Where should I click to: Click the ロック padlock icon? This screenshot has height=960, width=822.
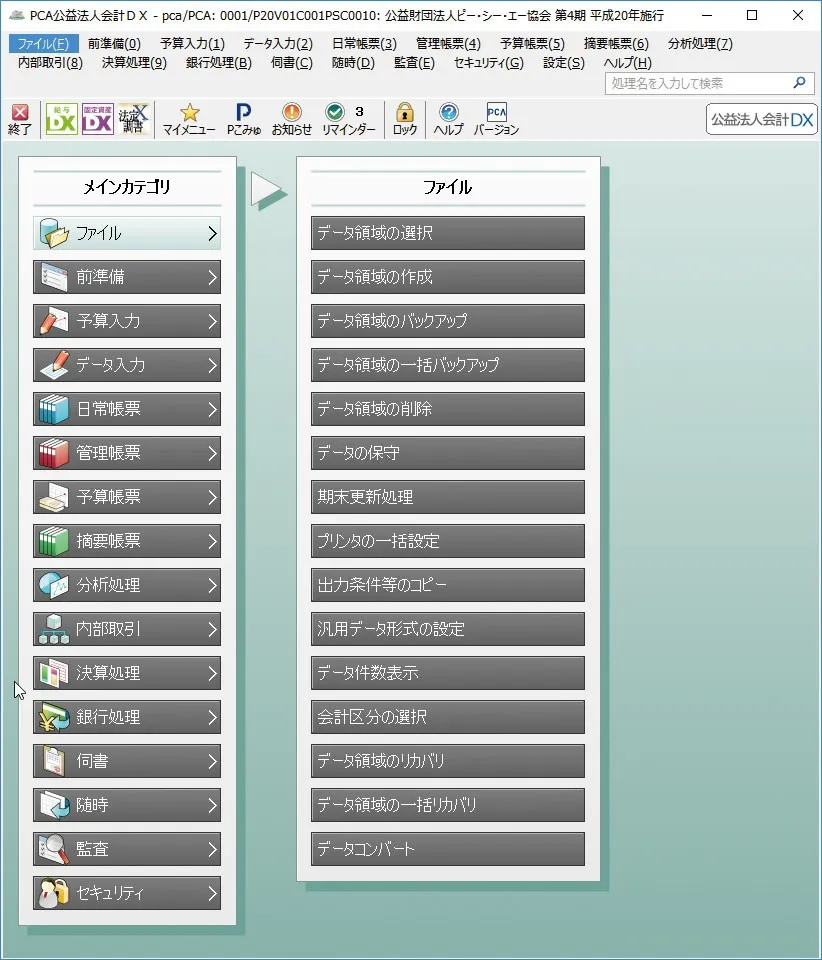pos(405,119)
